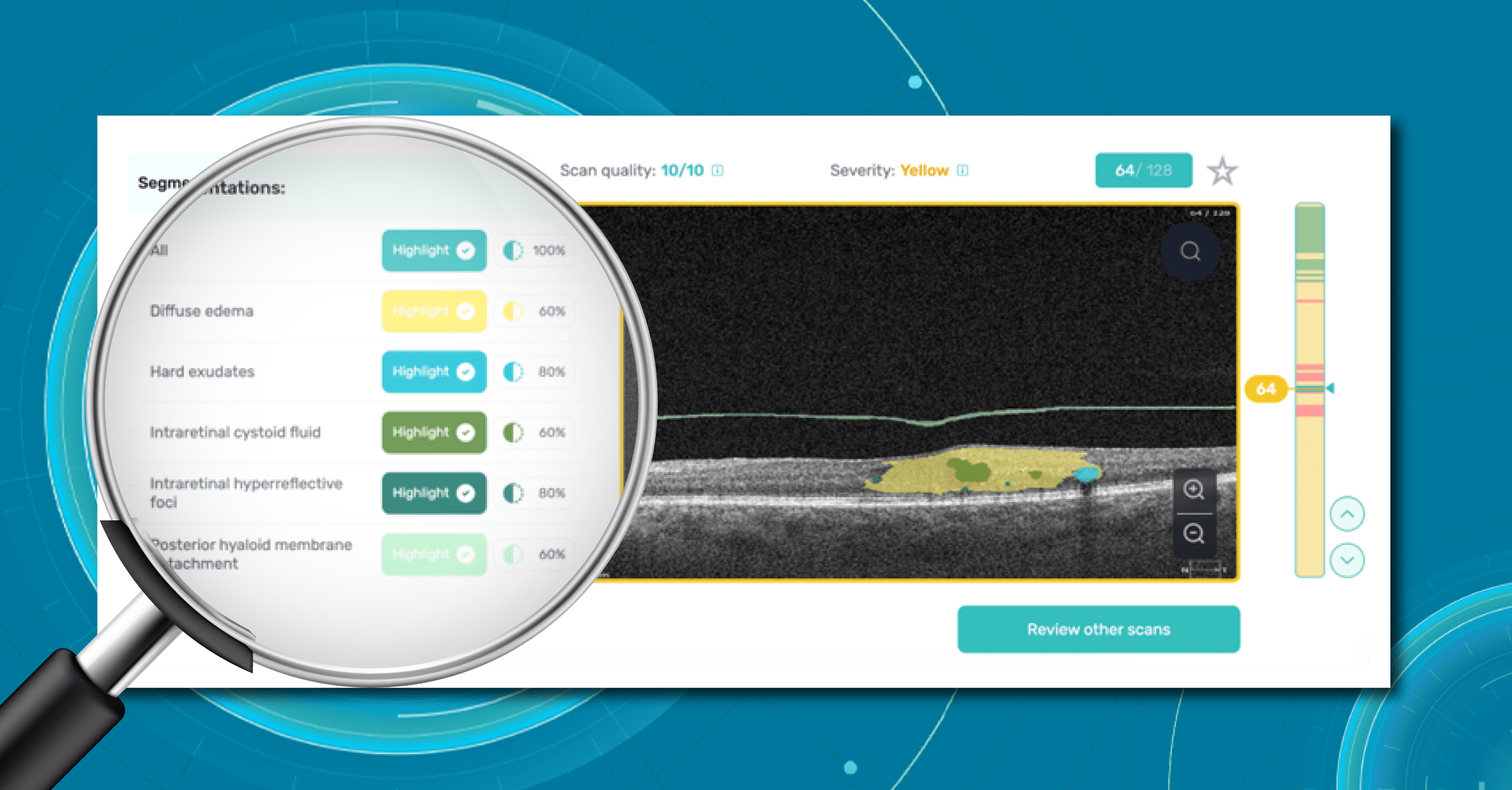Screen dimensions: 1512x790
Task: Open magnifier search on OCT scan
Action: tap(1190, 251)
